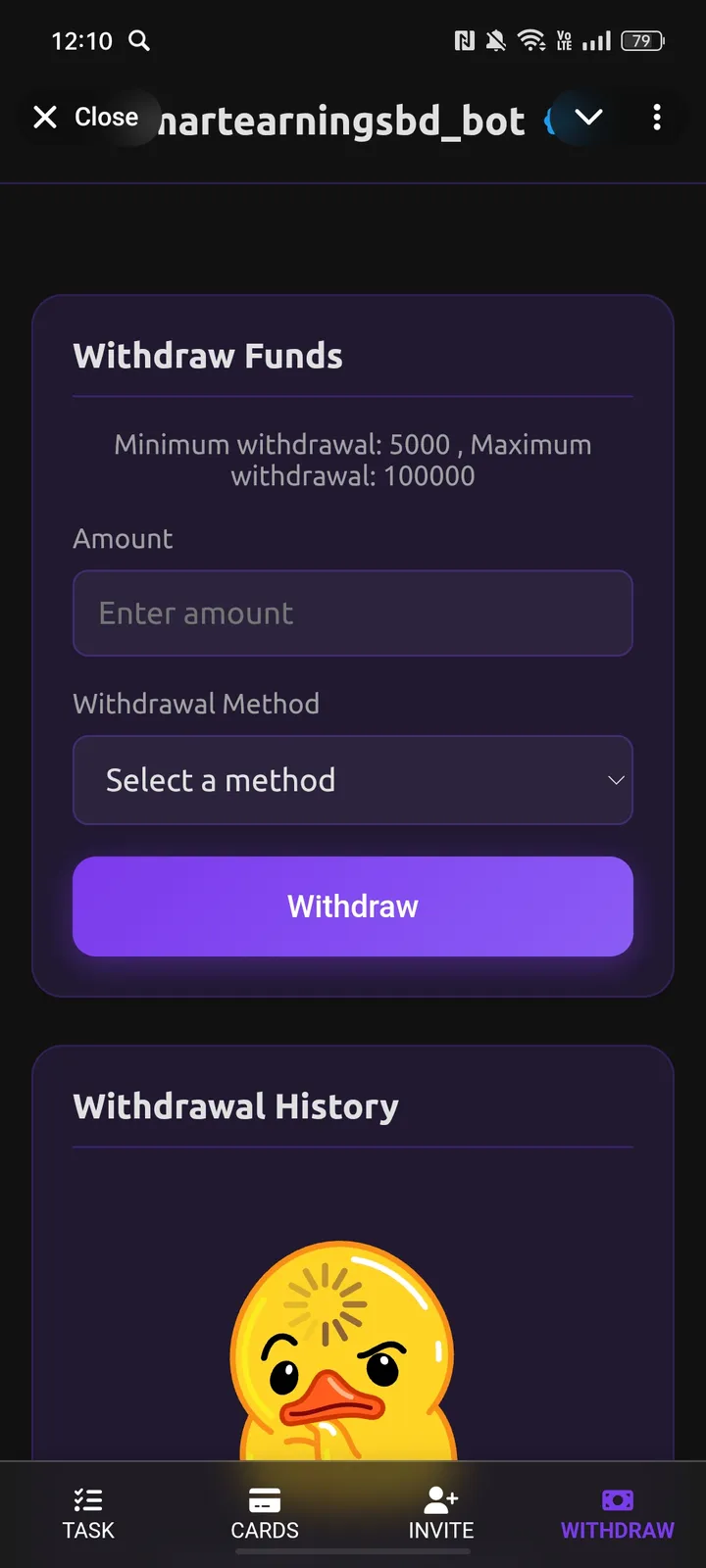Image resolution: width=706 pixels, height=1568 pixels.
Task: Expand the withdrawal method chevron arrow
Action: click(x=616, y=780)
